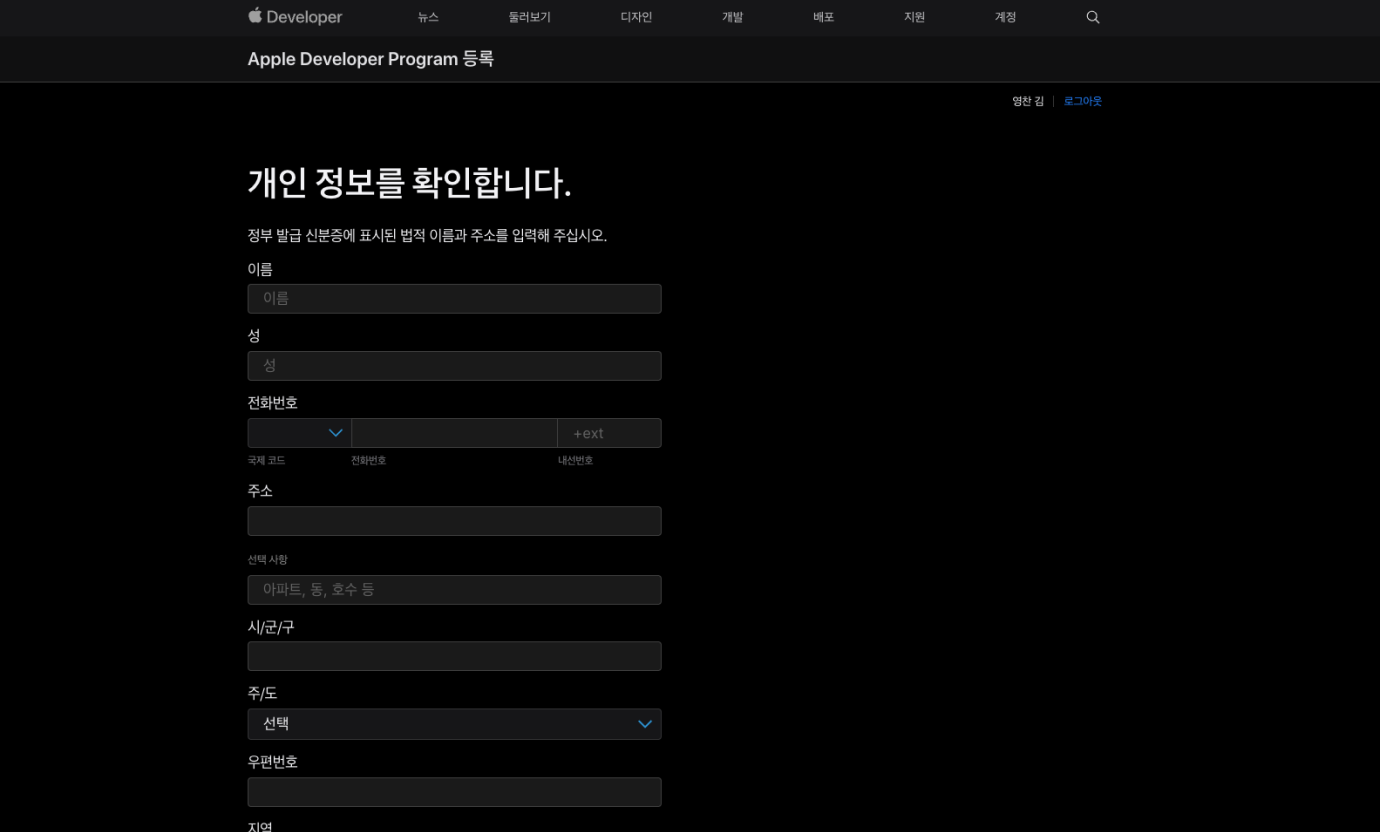Click into the 전화번호 number field
1380x832 pixels.
454,433
